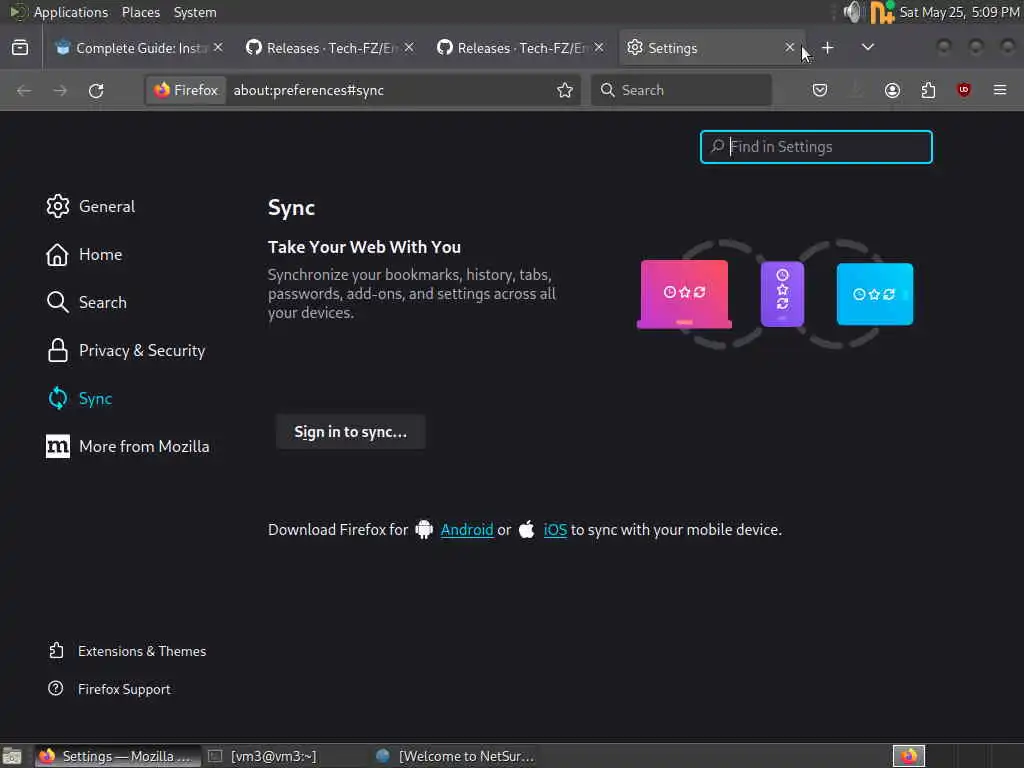This screenshot has width=1024, height=768.
Task: Click show desktop taskbar icon
Action: click(12, 756)
